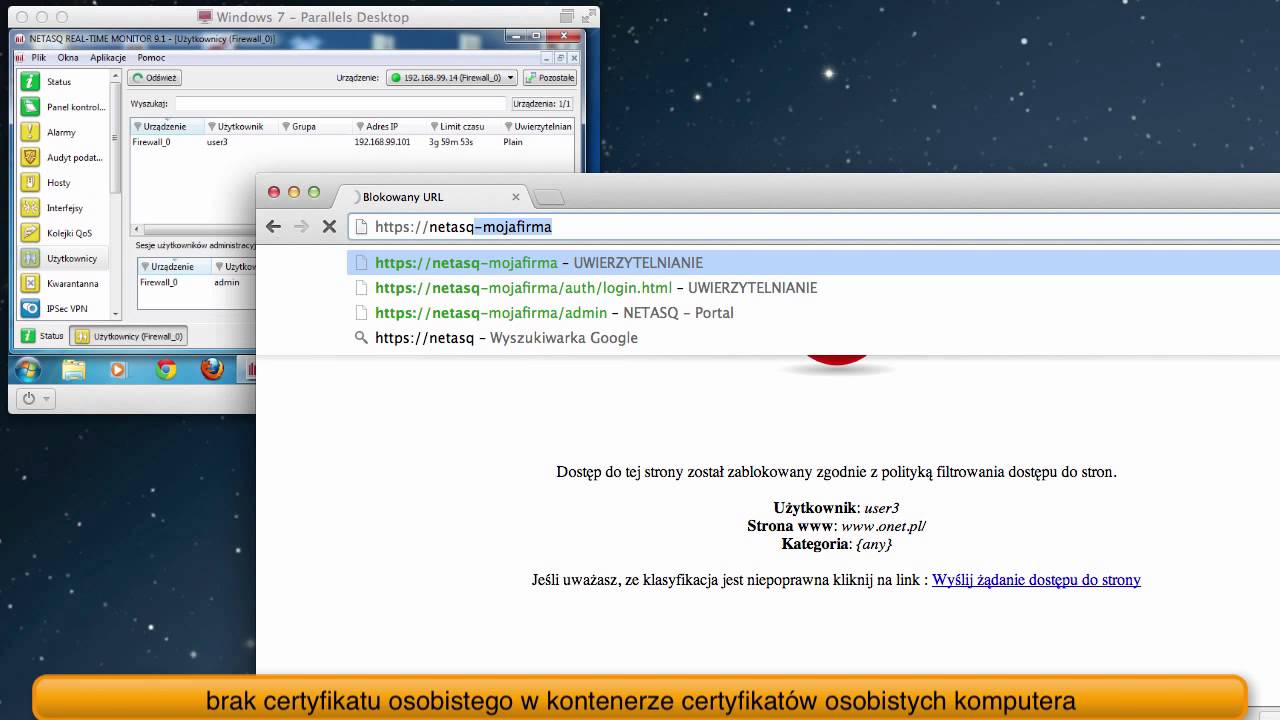
Task: Open the Pomoc menu
Action: [x=151, y=58]
